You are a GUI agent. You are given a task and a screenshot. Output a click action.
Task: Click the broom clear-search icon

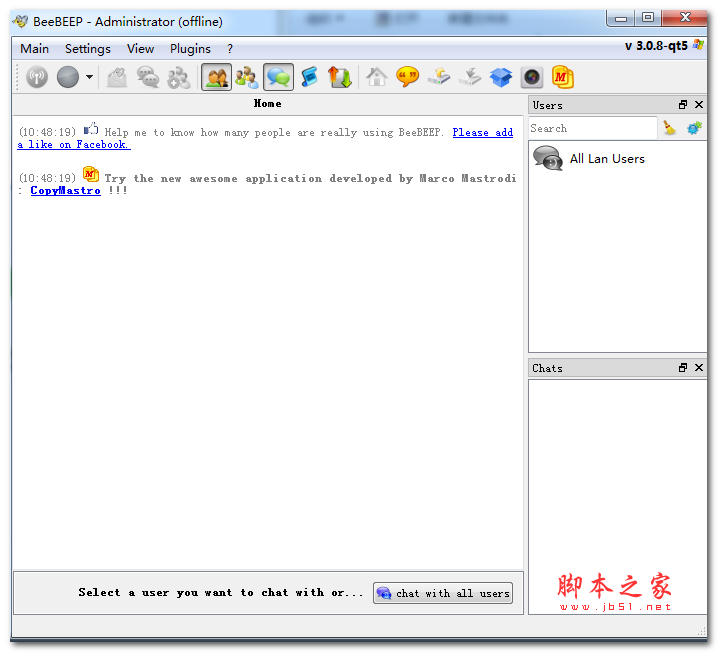669,128
